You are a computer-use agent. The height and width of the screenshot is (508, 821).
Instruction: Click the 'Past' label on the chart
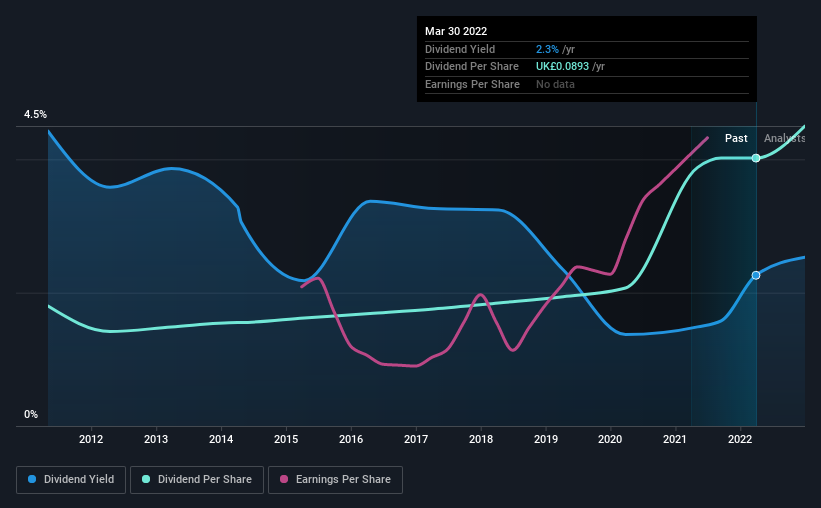[736, 138]
